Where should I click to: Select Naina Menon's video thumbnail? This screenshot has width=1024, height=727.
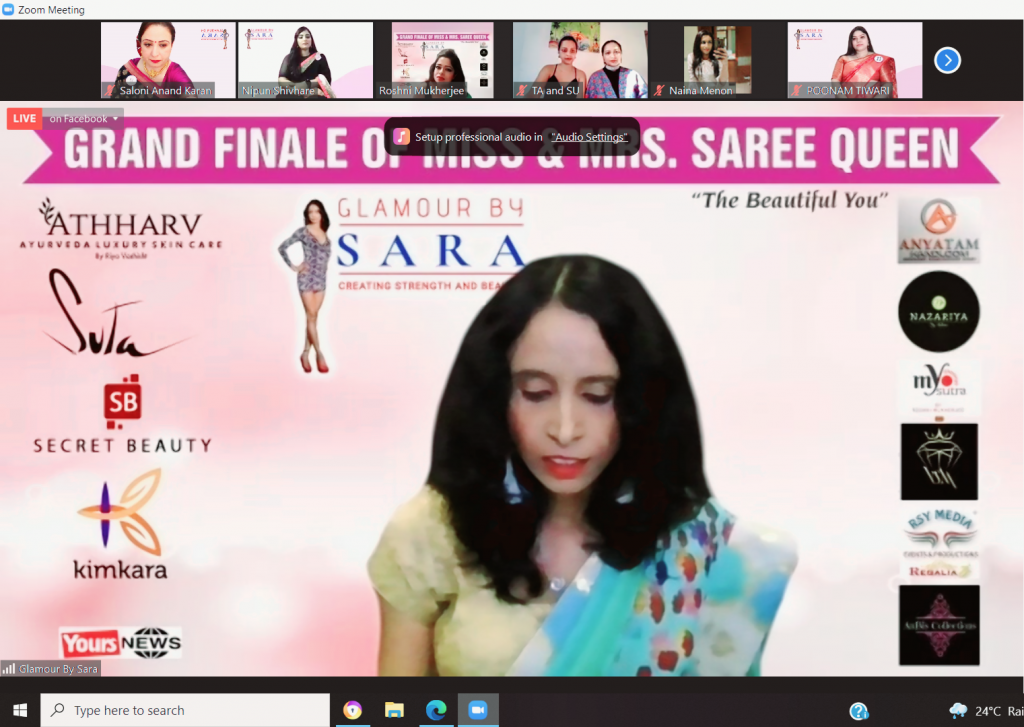[718, 60]
